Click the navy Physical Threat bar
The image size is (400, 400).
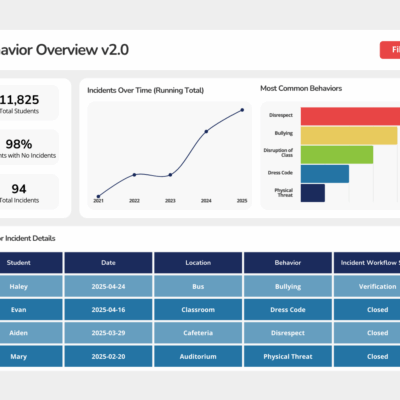point(313,193)
